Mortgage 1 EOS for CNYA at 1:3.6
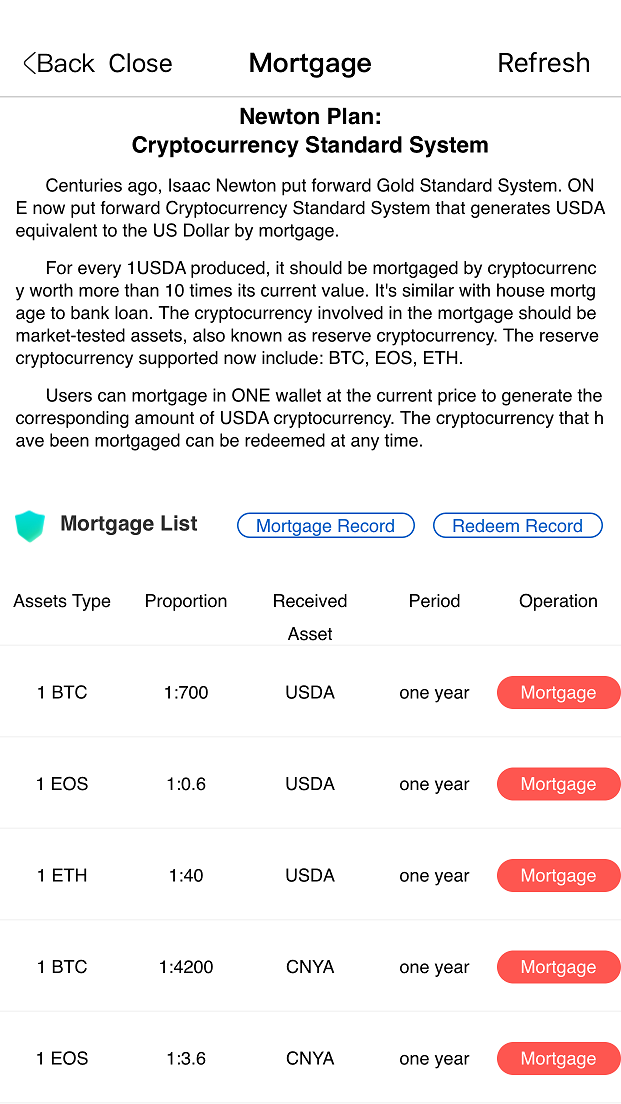 pos(558,1059)
